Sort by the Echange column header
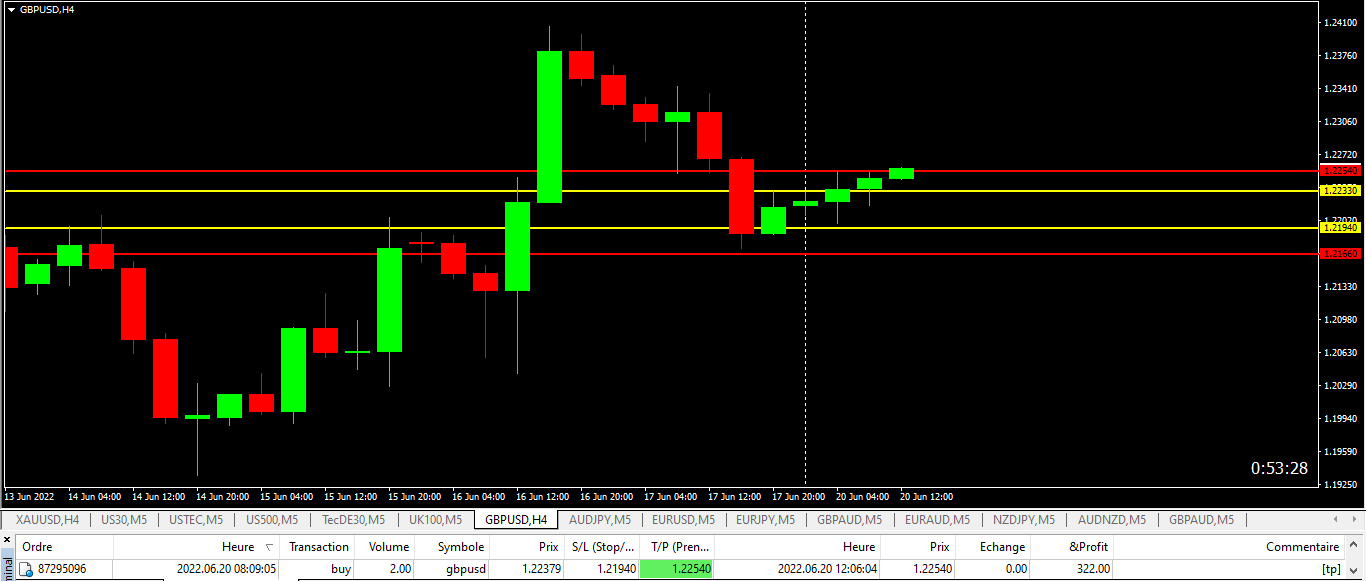 coord(994,547)
